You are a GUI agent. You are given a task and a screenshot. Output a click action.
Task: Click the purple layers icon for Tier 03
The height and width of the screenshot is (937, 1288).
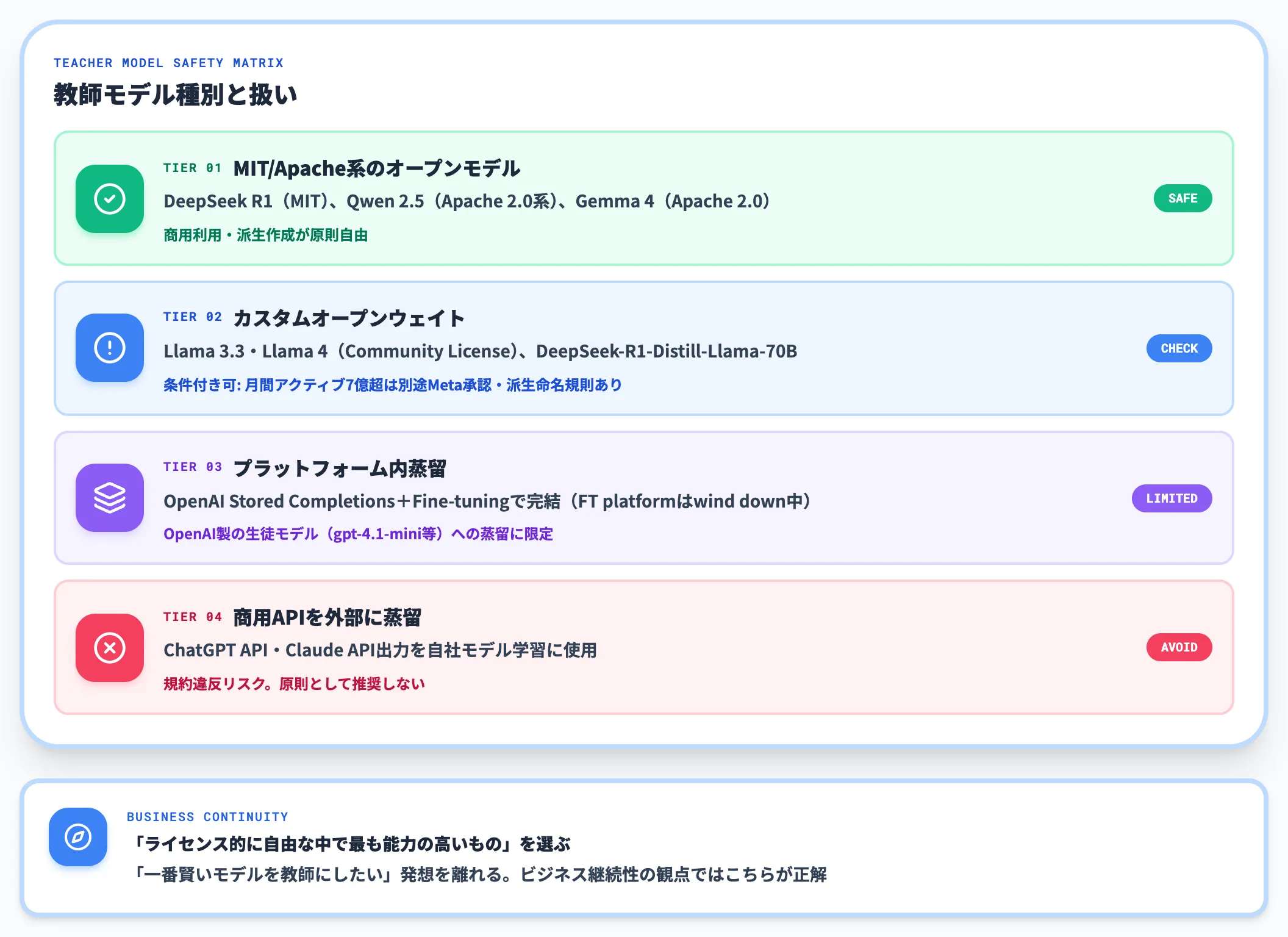click(x=110, y=498)
